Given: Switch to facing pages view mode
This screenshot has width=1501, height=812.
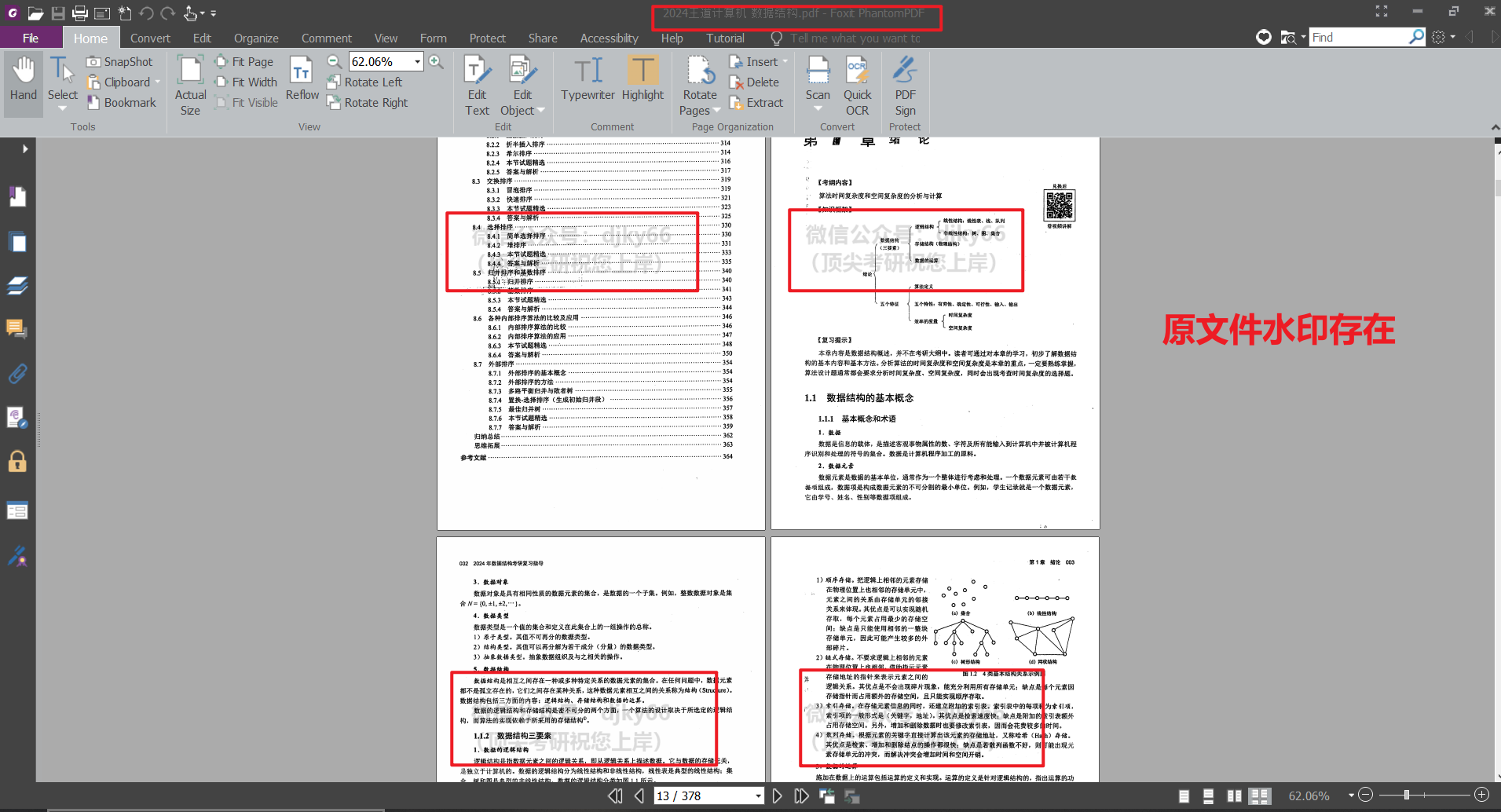Looking at the screenshot, I should pos(1234,796).
